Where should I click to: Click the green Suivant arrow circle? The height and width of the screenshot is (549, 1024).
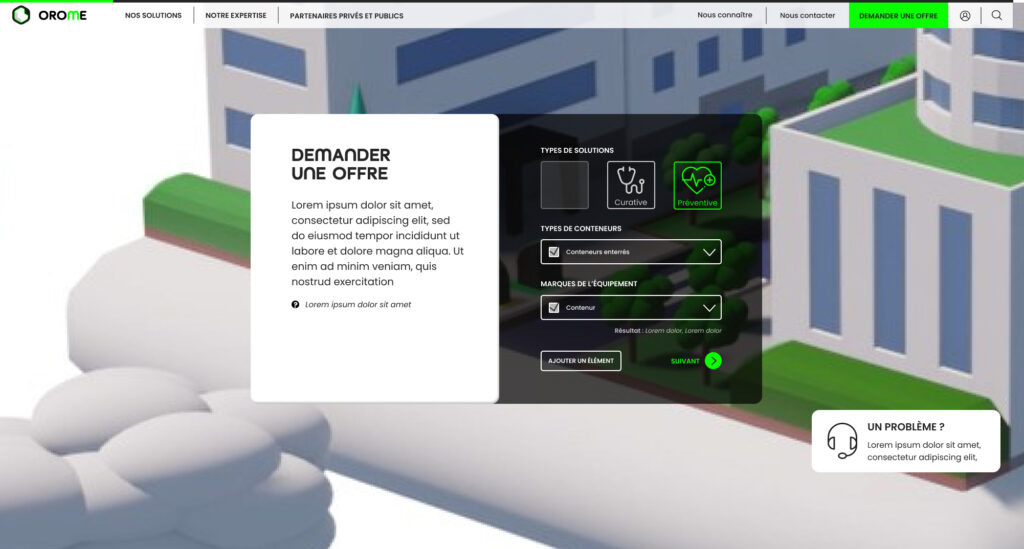[713, 361]
